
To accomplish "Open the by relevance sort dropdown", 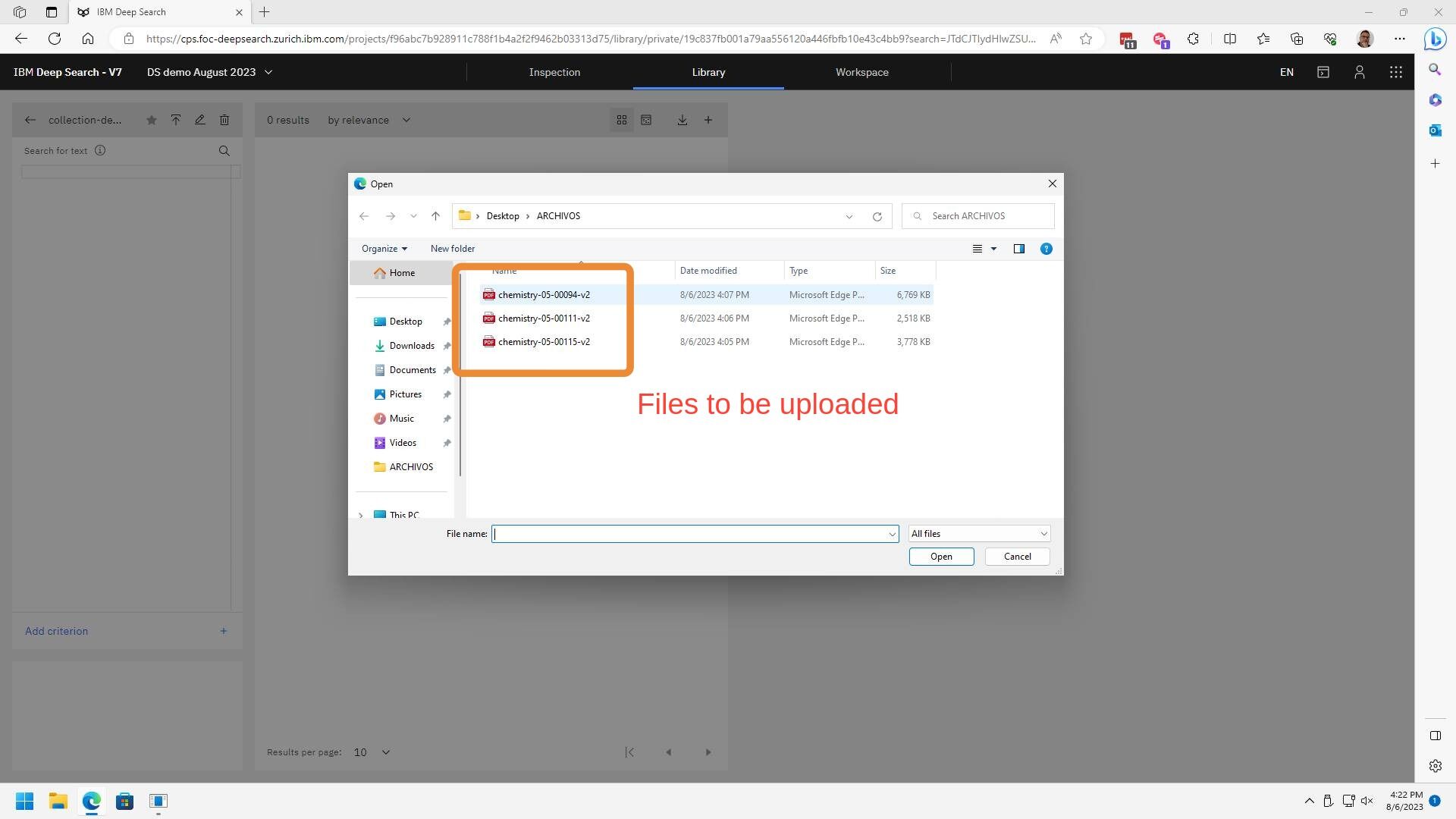I will tap(369, 120).
